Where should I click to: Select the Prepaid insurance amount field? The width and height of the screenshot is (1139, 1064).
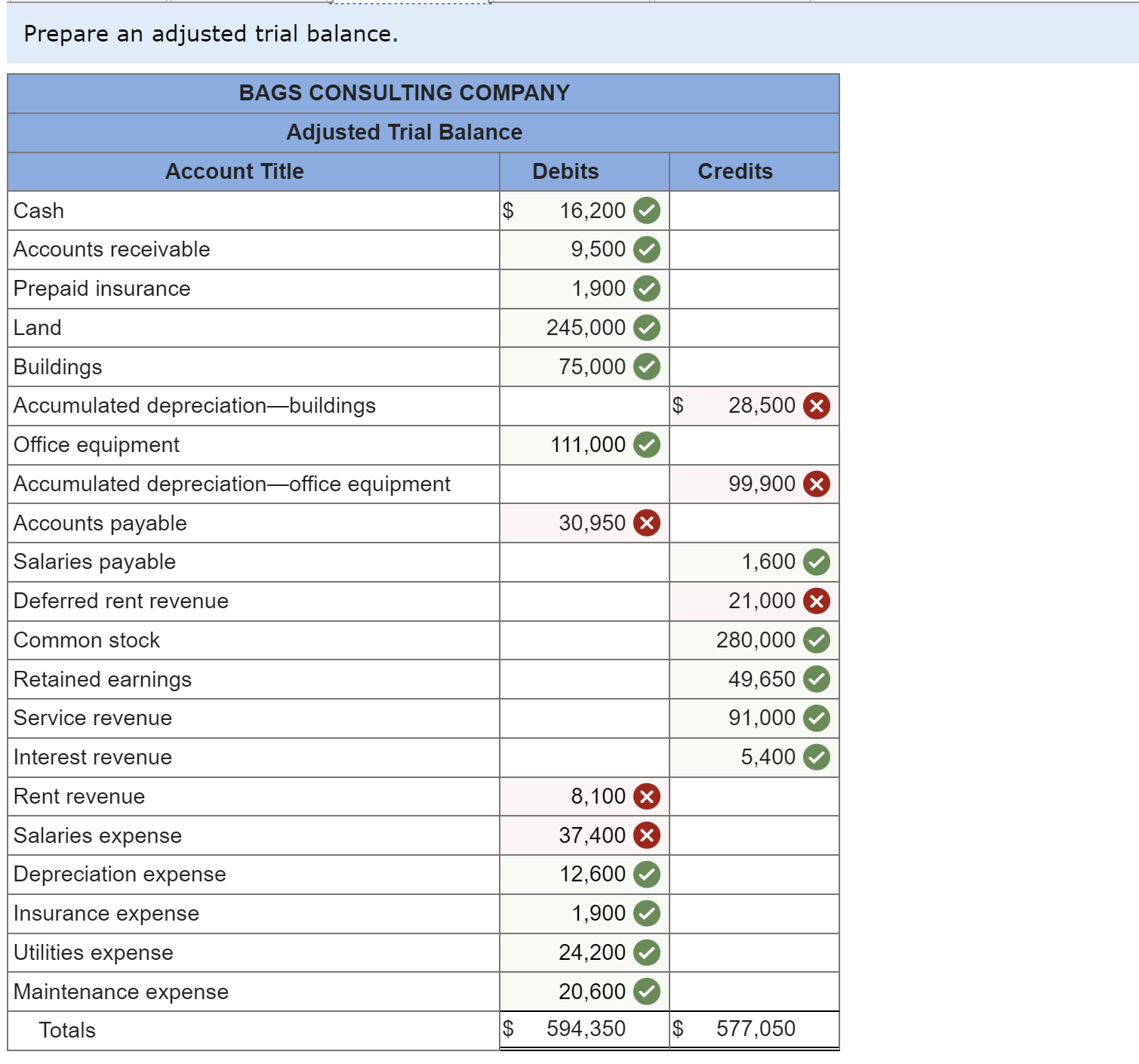581,288
